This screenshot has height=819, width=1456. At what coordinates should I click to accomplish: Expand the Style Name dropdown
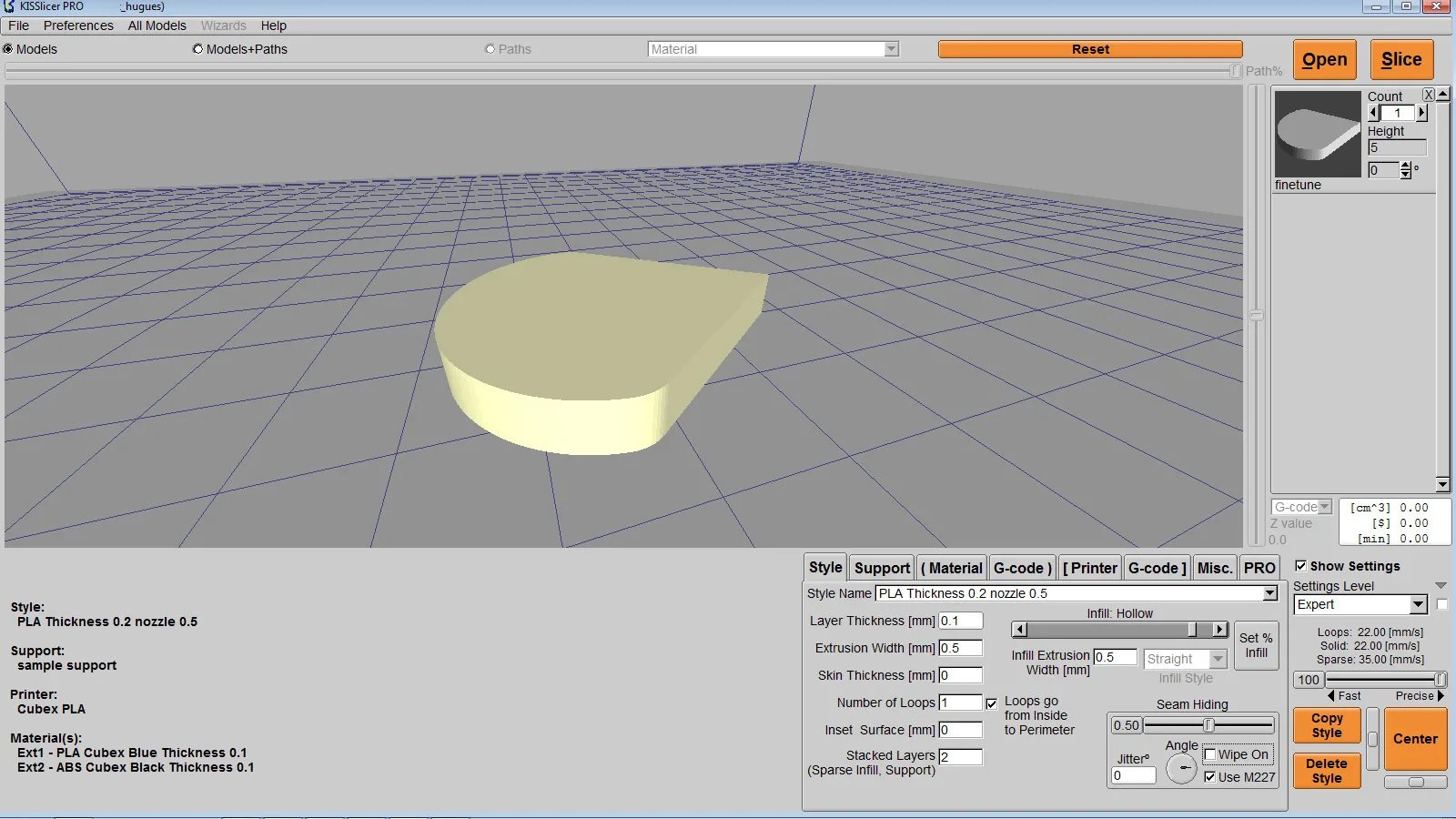(x=1269, y=593)
